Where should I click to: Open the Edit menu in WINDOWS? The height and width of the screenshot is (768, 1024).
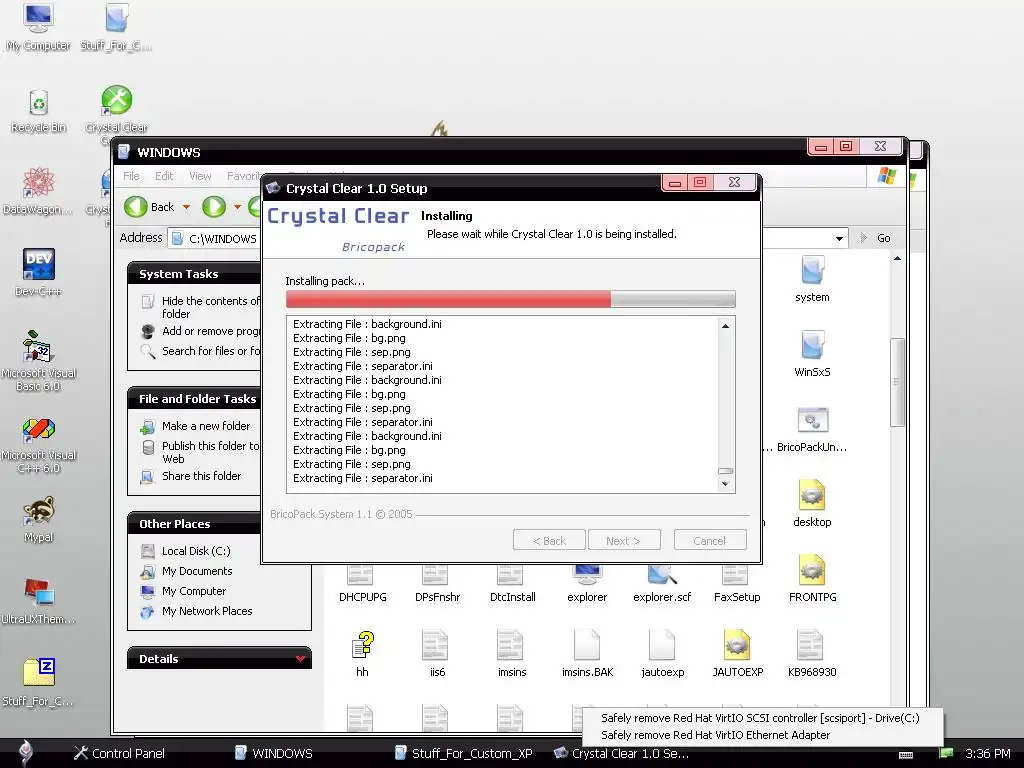[164, 176]
